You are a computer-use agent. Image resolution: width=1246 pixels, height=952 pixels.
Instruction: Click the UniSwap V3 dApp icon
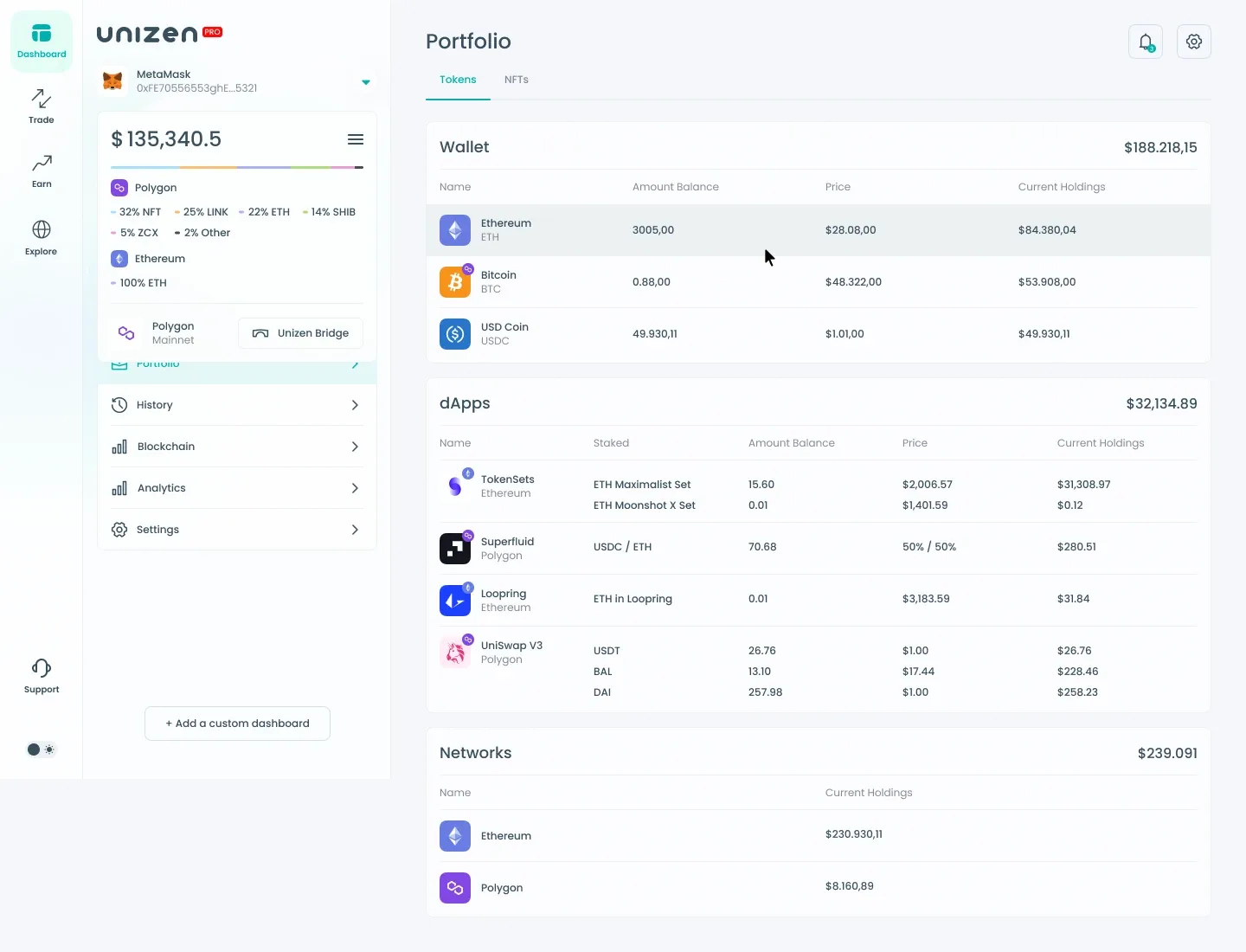pyautogui.click(x=455, y=653)
